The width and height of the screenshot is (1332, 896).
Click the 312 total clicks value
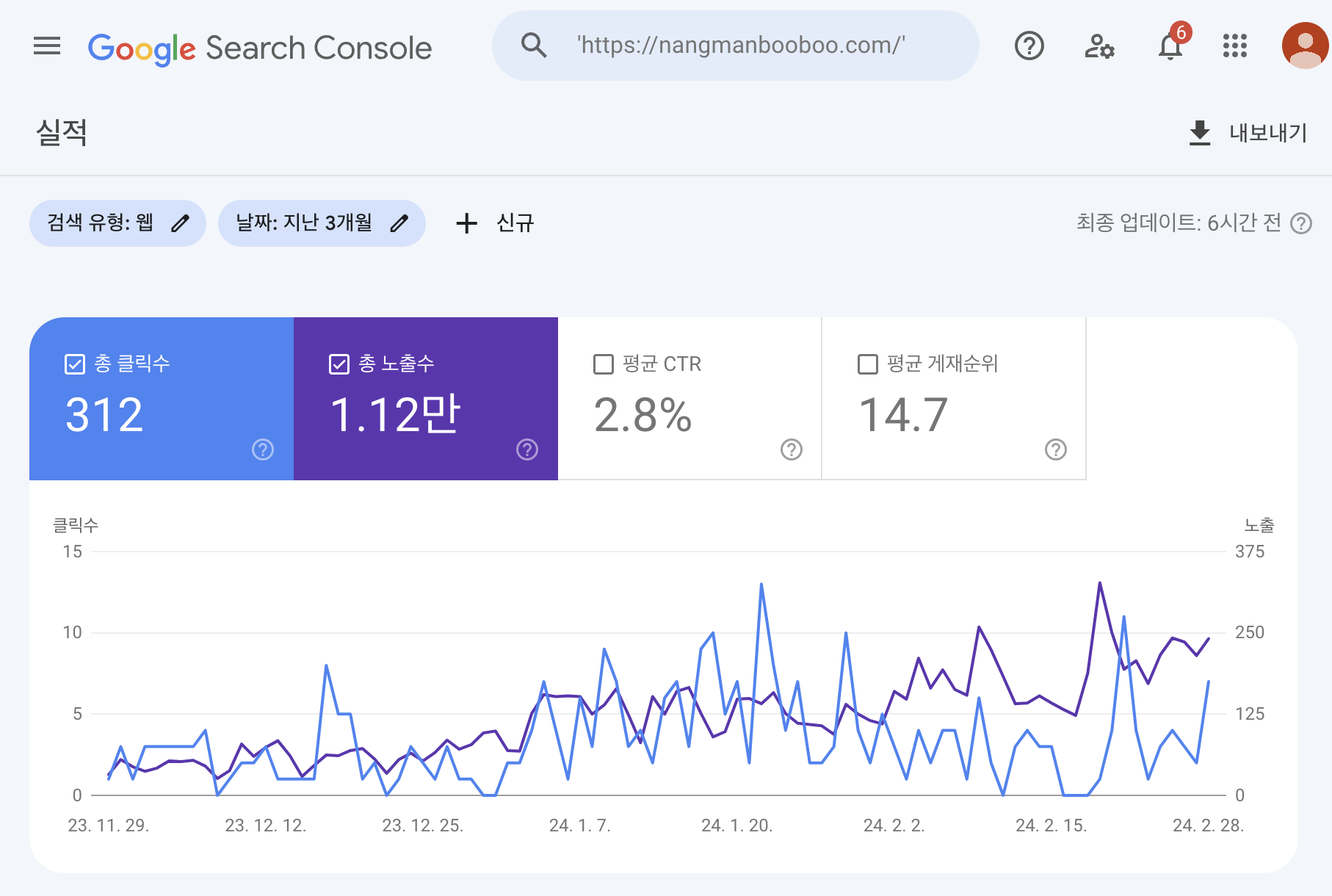[104, 415]
